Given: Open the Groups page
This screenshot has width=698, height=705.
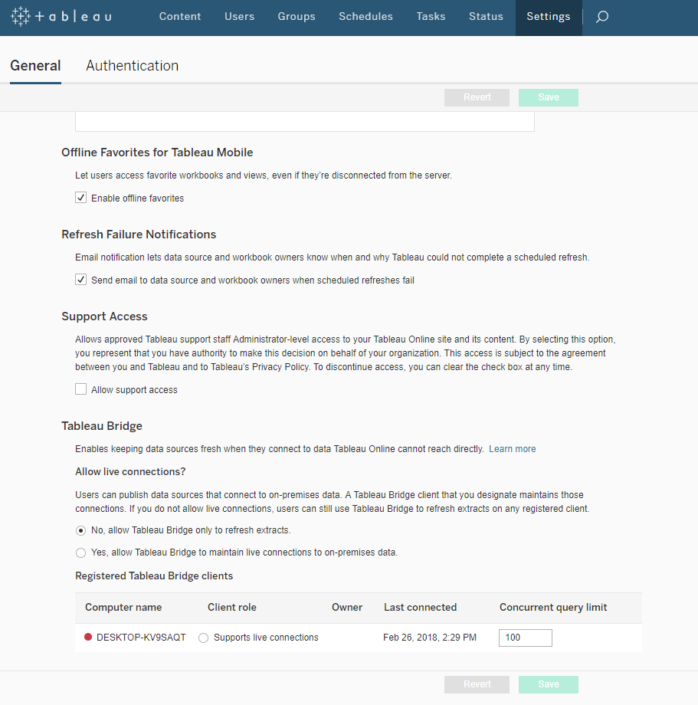Looking at the screenshot, I should click(x=296, y=17).
